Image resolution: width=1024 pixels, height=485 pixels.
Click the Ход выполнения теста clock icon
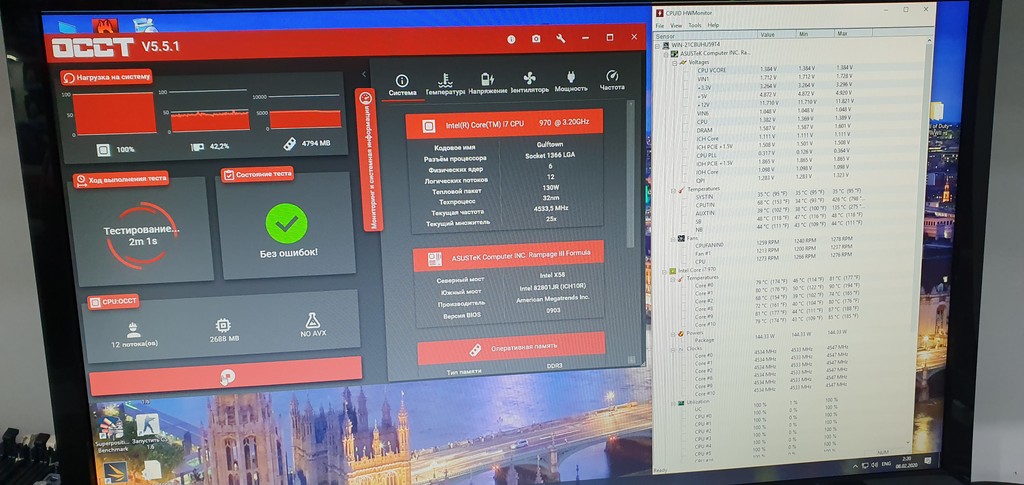coord(81,180)
